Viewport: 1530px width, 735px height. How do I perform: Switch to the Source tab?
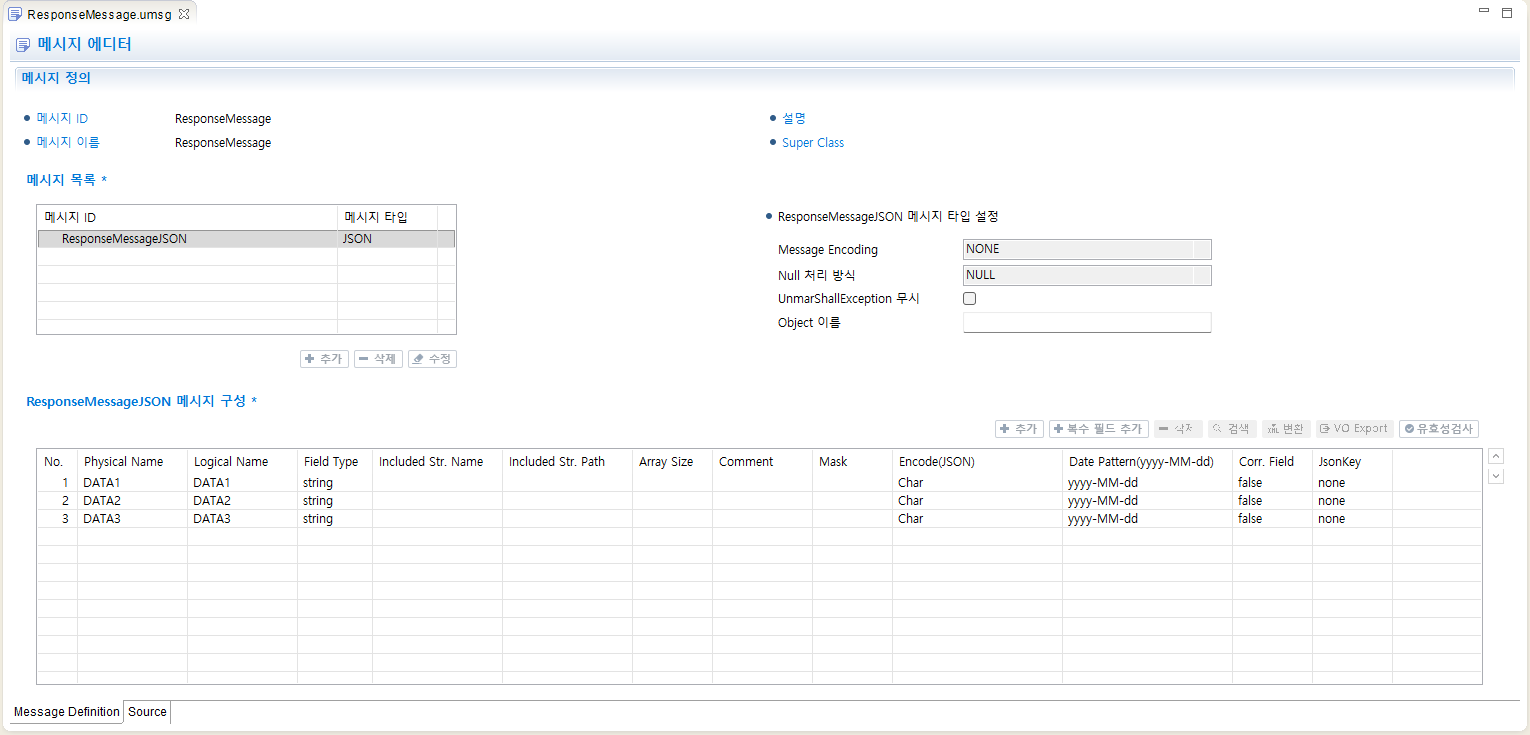146,711
